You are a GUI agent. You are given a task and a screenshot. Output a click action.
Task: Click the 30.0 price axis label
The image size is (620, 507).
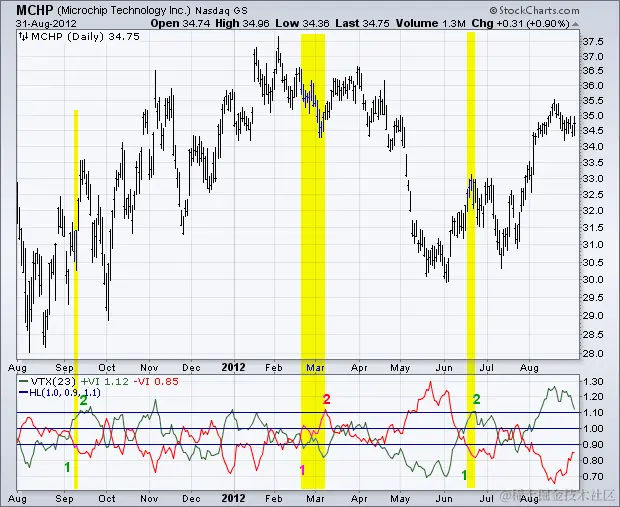592,280
